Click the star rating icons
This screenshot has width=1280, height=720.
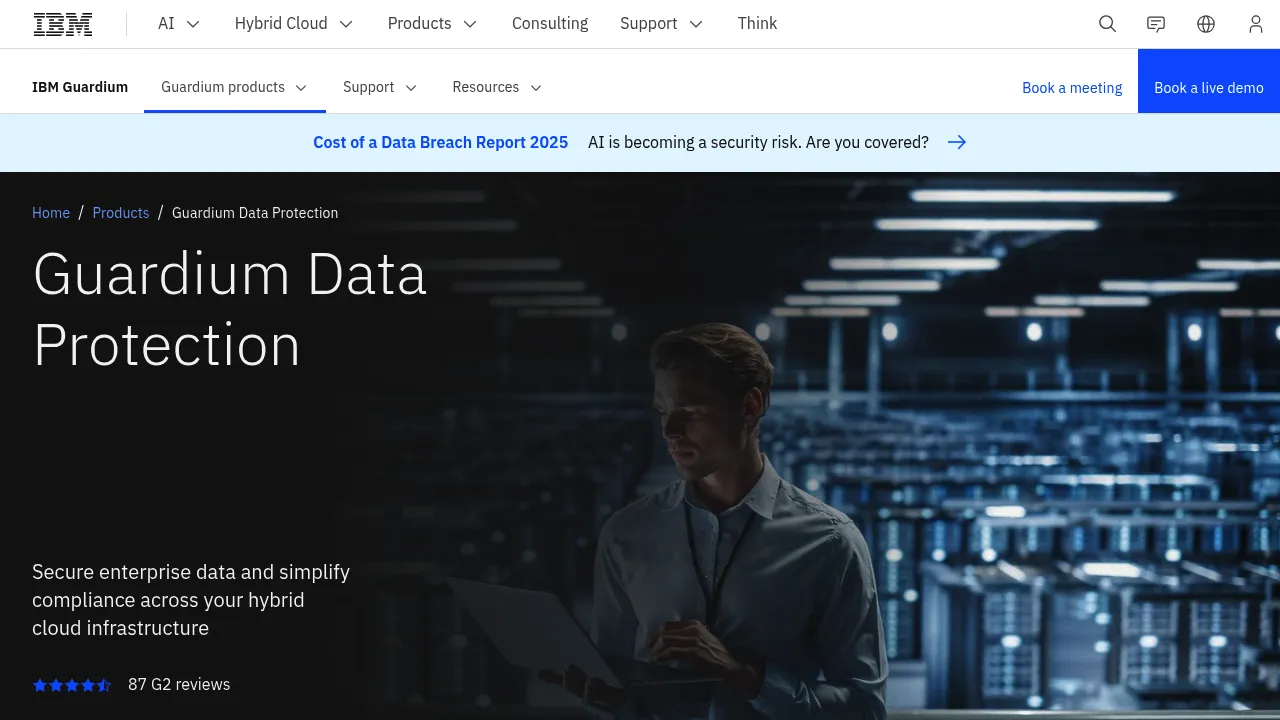click(x=72, y=685)
